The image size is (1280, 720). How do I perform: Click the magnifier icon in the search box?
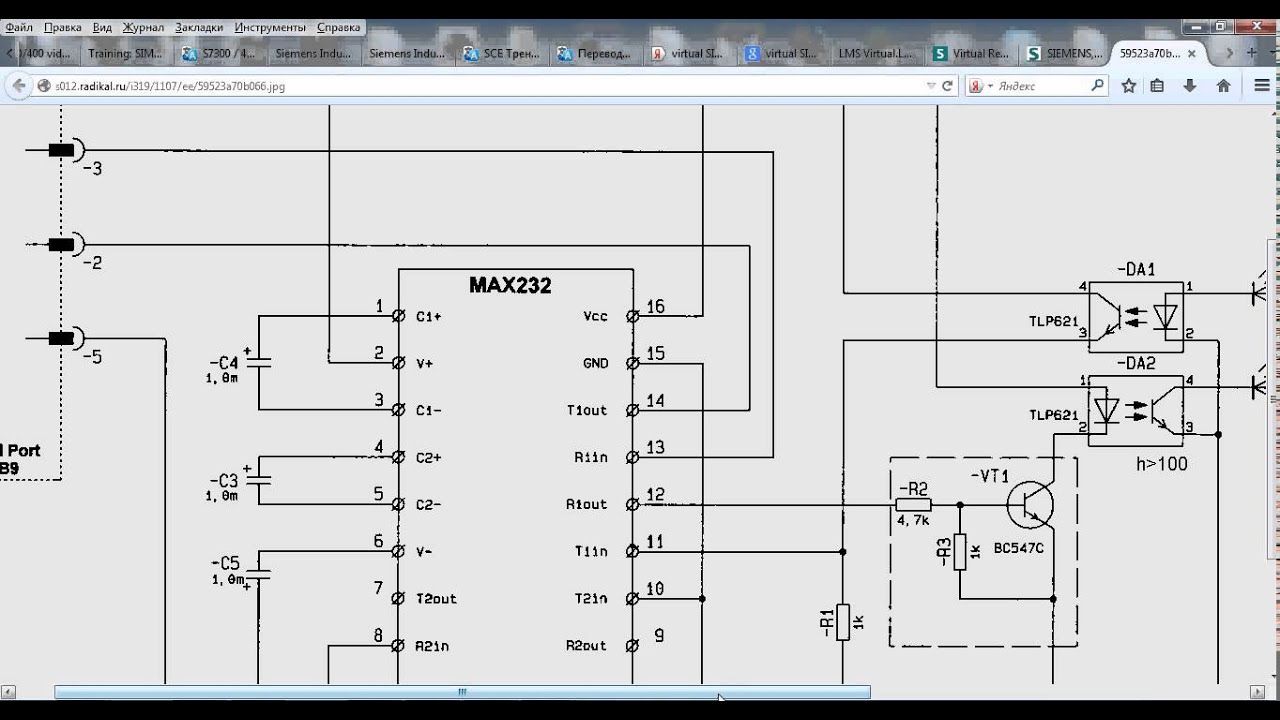[1097, 86]
